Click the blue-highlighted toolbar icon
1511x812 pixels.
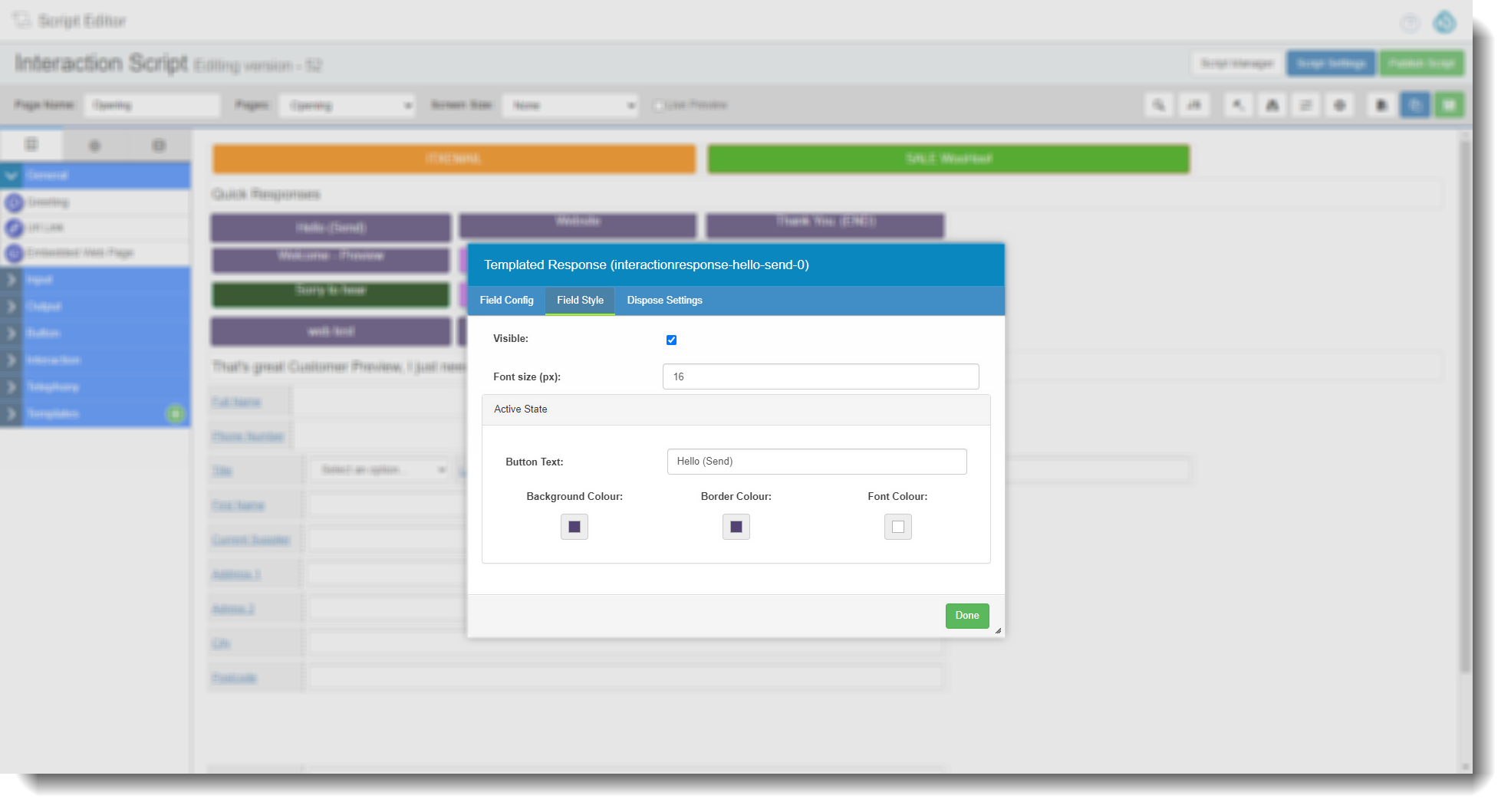[x=1415, y=105]
